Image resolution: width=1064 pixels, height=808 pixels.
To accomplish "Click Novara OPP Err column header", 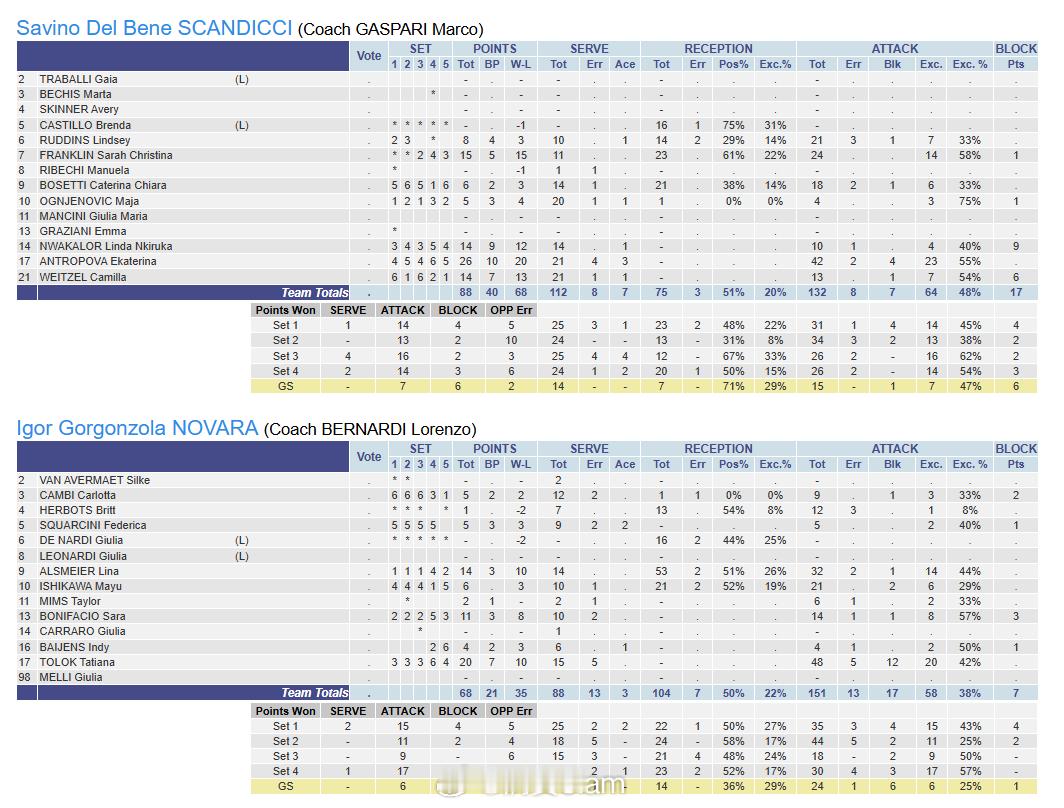I will [511, 711].
